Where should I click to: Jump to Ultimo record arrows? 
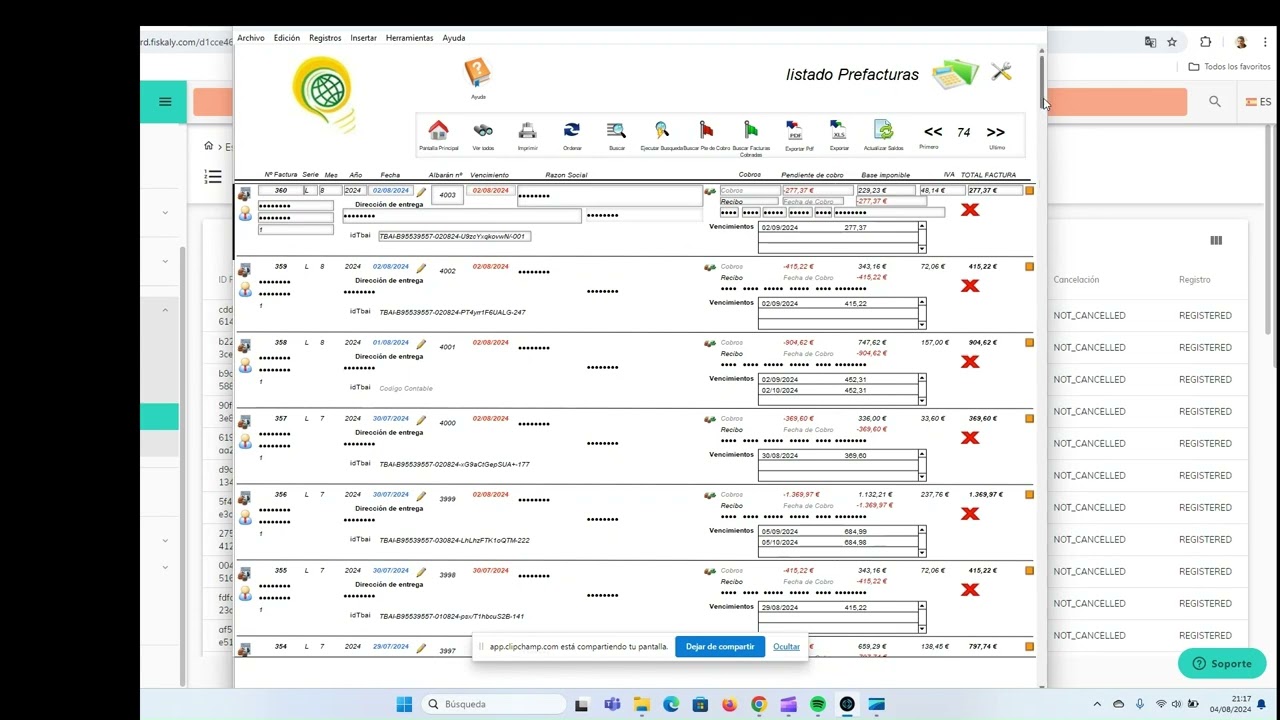pyautogui.click(x=996, y=132)
